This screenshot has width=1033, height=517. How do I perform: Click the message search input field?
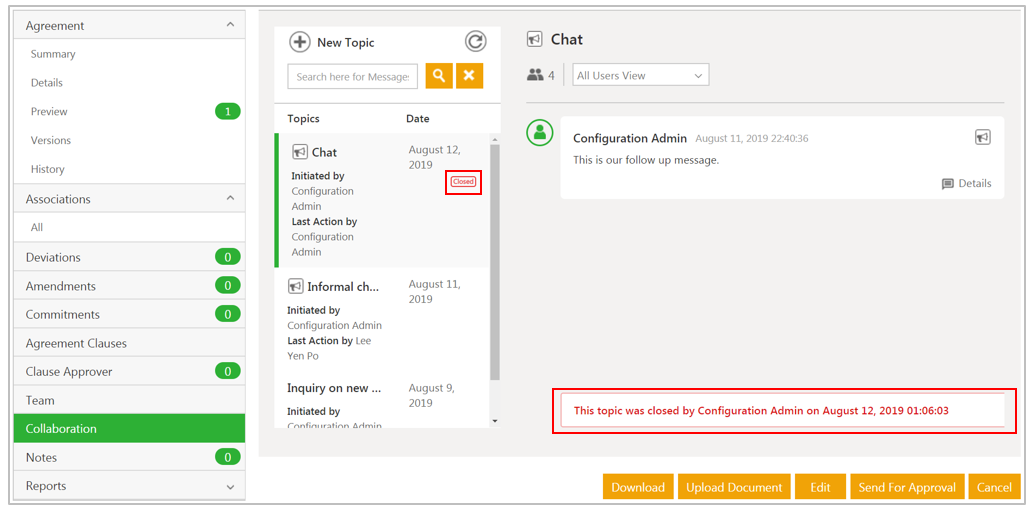click(x=353, y=76)
